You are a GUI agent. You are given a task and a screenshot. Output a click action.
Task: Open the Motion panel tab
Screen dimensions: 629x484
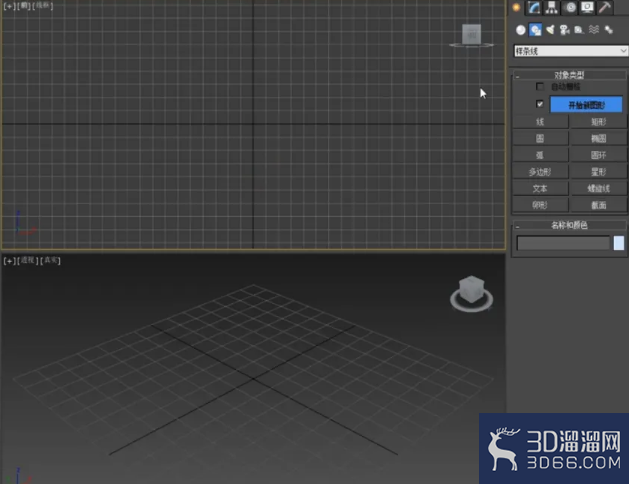click(x=570, y=7)
